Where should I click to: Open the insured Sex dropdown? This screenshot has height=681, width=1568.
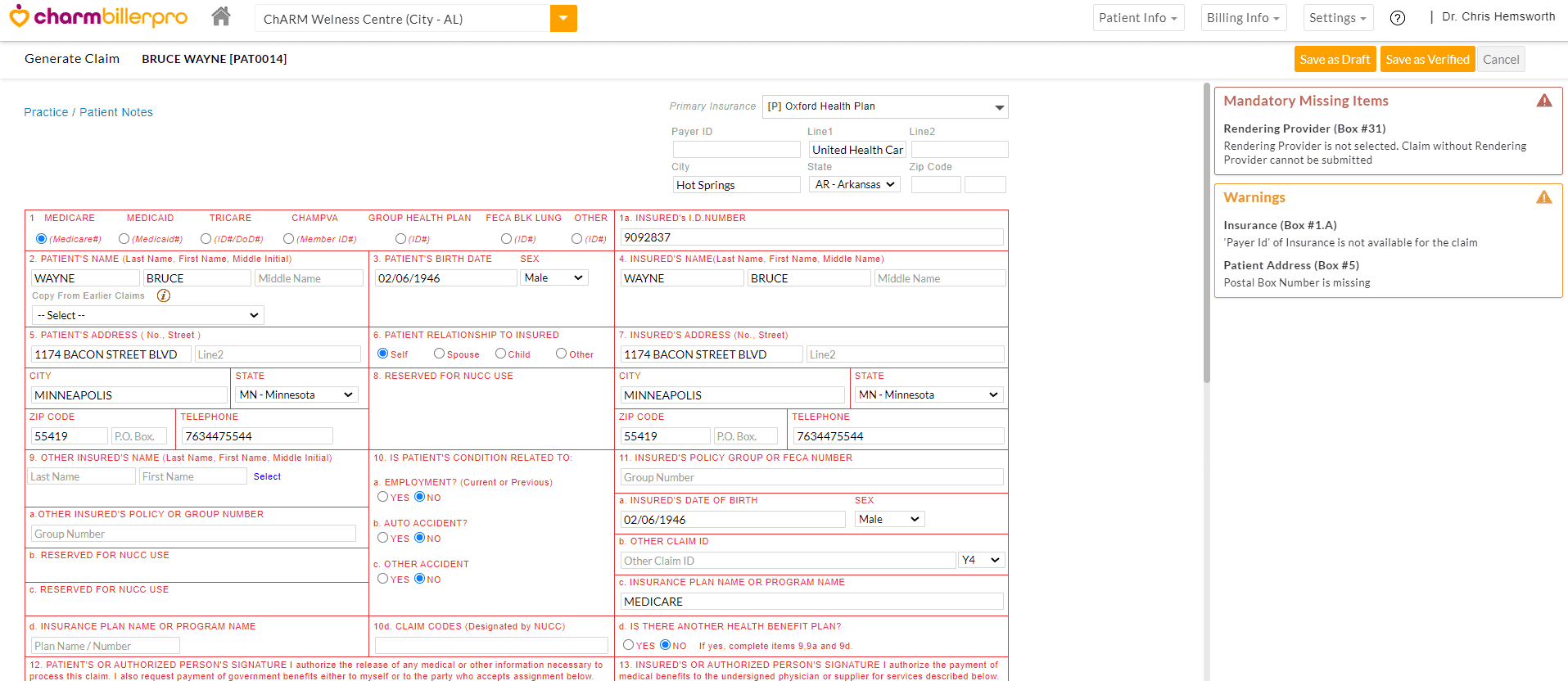pyautogui.click(x=890, y=519)
